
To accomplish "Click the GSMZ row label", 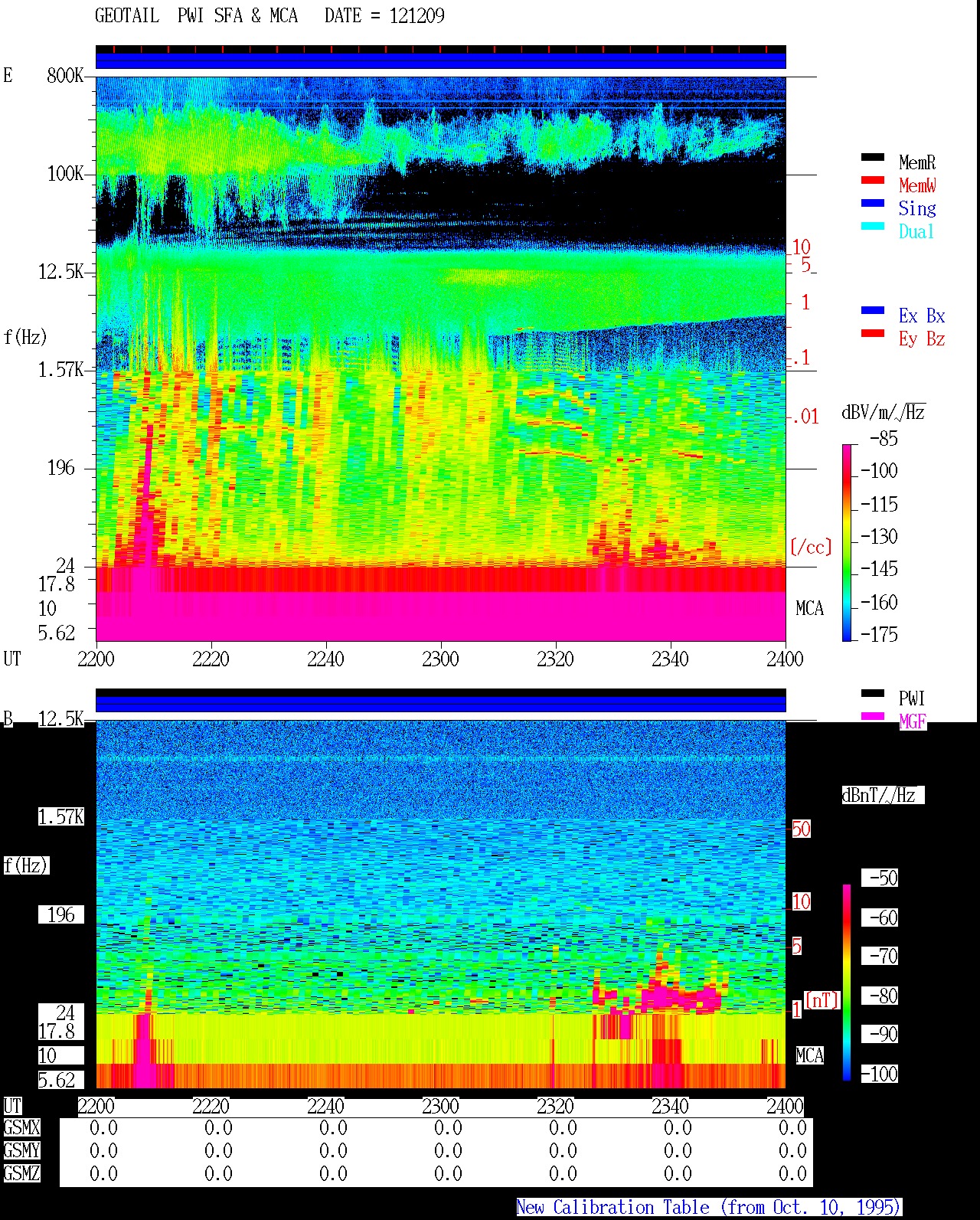I will pos(21,1174).
